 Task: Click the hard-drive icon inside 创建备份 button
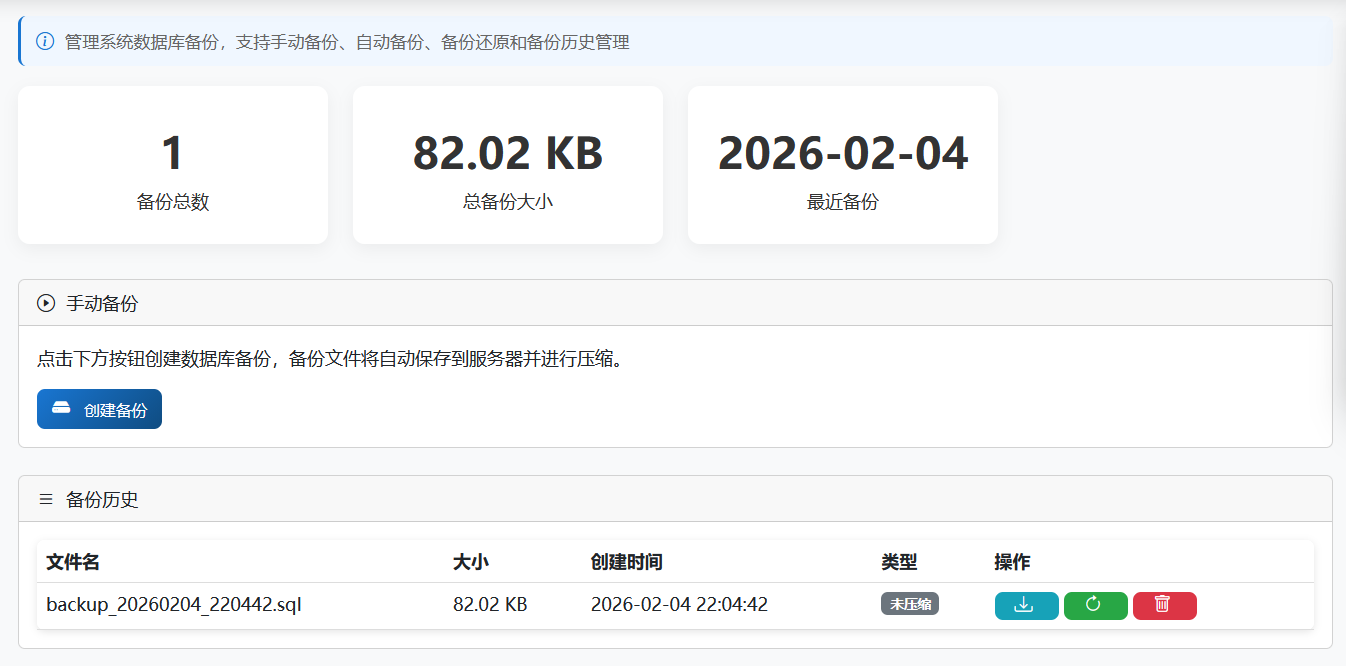coord(63,408)
